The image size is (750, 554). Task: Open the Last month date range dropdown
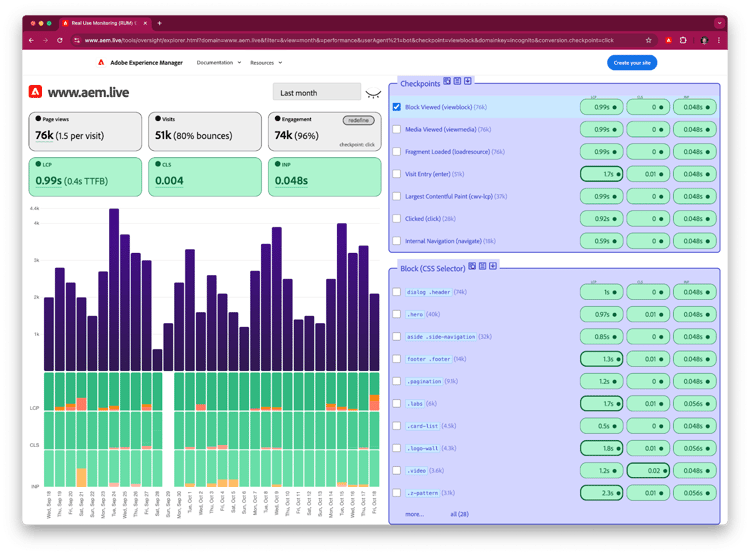[317, 92]
